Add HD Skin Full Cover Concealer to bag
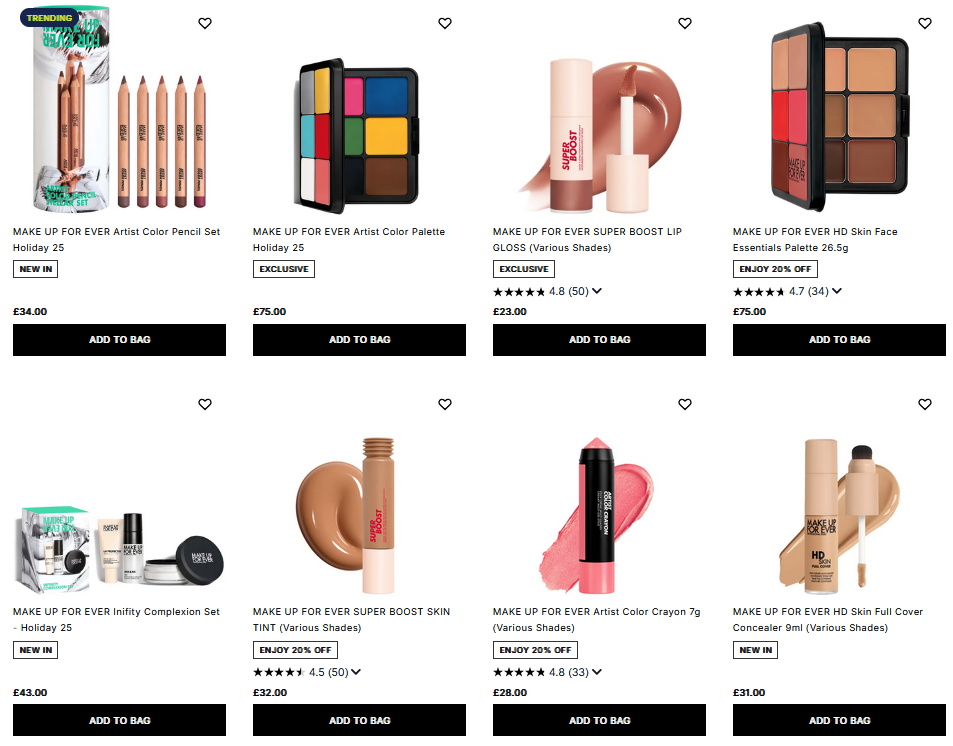This screenshot has width=953, height=746. (839, 720)
